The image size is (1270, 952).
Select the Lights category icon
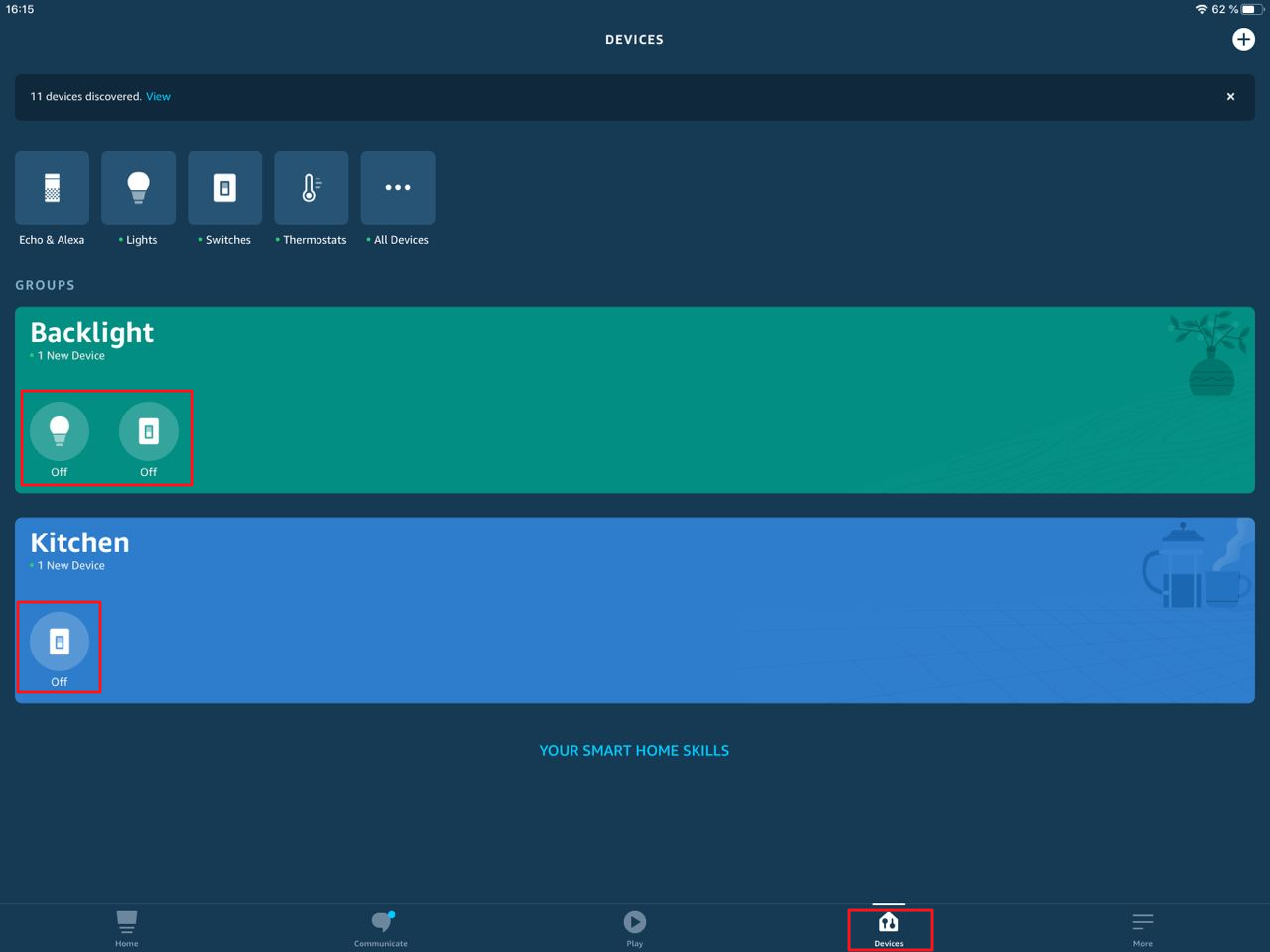coord(138,187)
